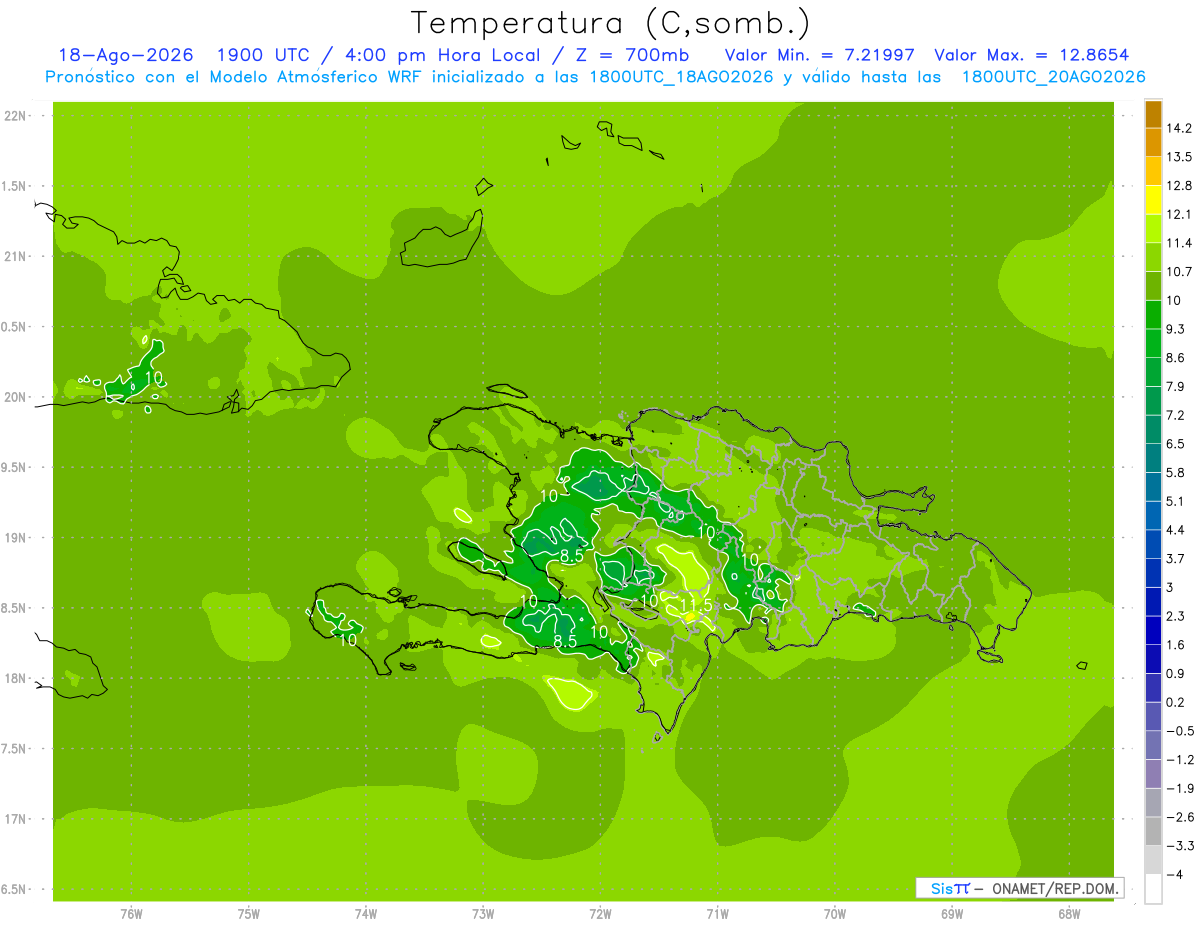Click the yellow swatch between 12.1 and 12.8

pos(1153,199)
